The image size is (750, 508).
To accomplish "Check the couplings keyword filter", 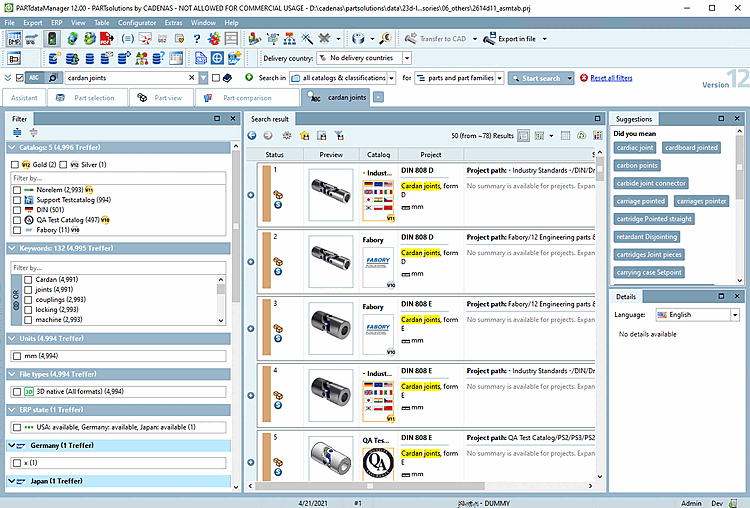I will [x=28, y=299].
